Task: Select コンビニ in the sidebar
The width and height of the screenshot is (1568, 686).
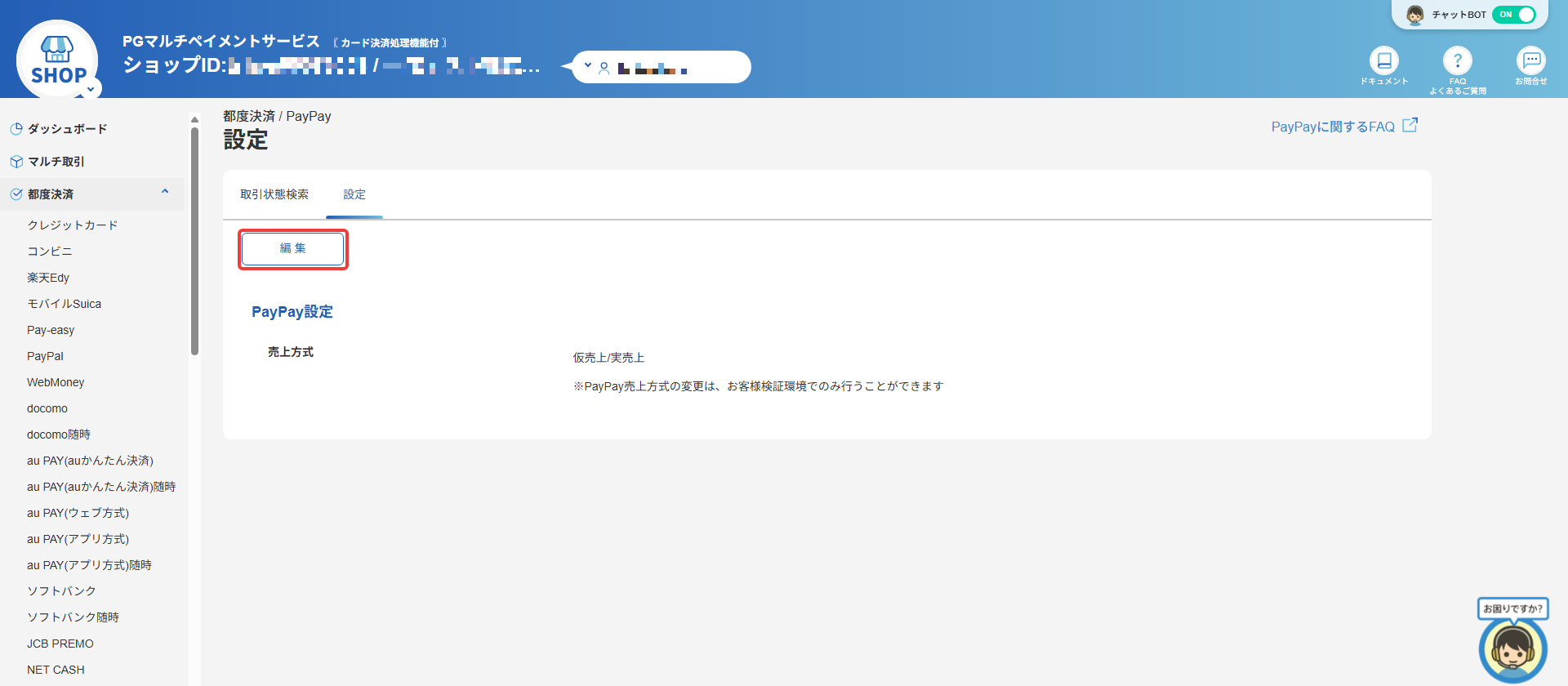Action: pyautogui.click(x=50, y=252)
